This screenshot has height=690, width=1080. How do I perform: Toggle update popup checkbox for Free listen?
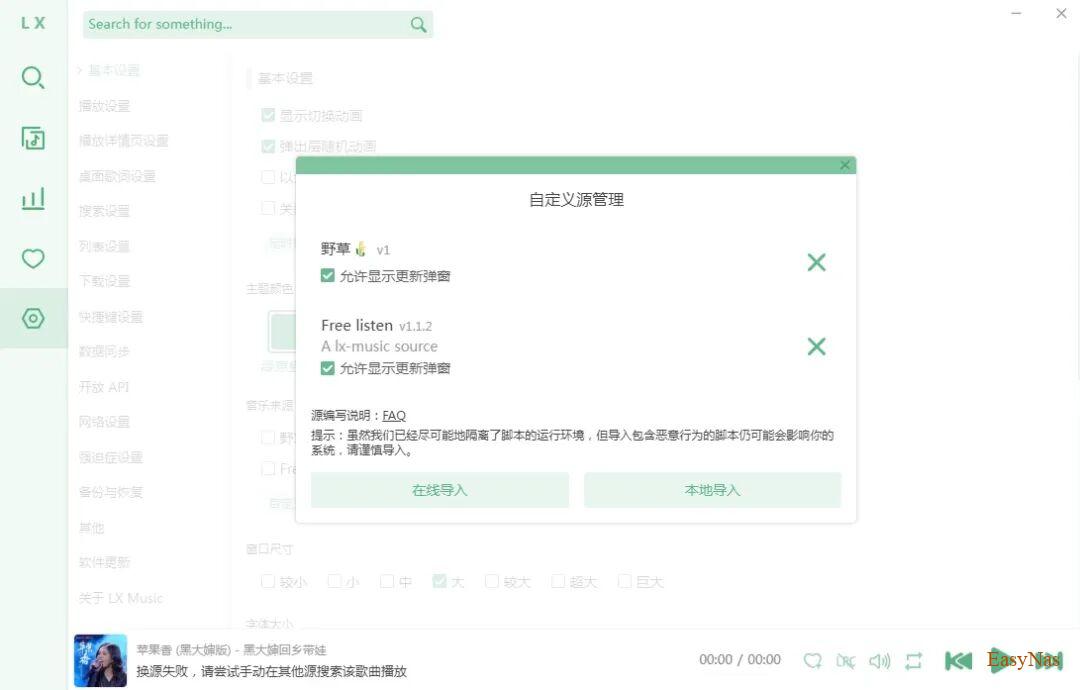328,368
